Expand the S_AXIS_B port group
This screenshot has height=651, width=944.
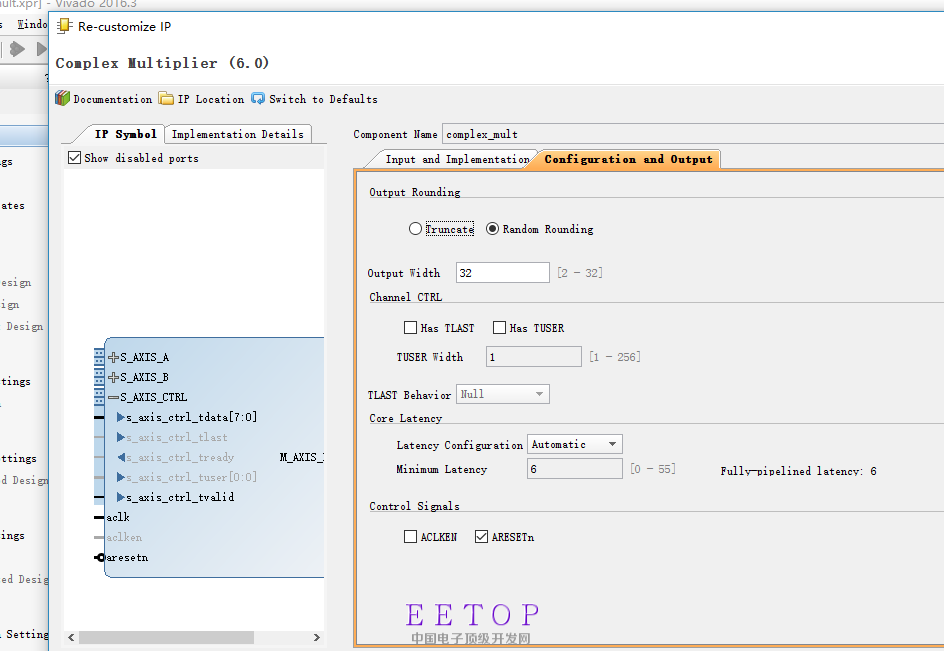pos(113,378)
